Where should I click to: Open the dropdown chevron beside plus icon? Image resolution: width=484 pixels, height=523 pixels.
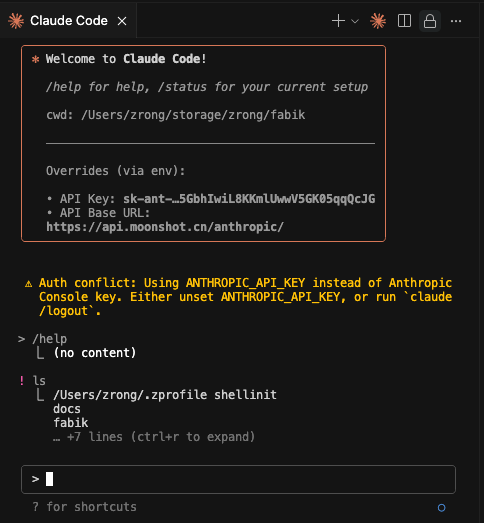click(355, 21)
